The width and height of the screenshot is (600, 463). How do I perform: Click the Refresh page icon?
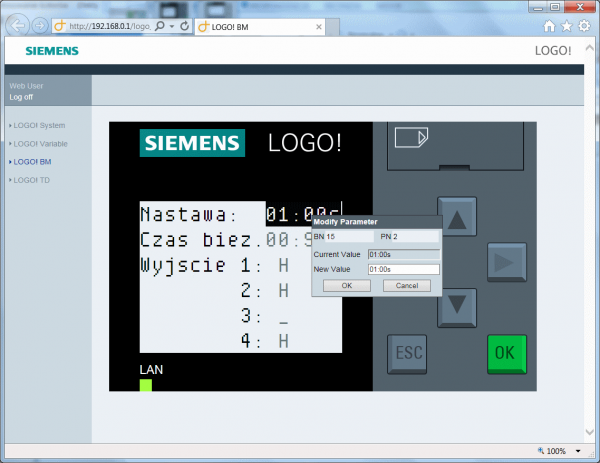[184, 26]
